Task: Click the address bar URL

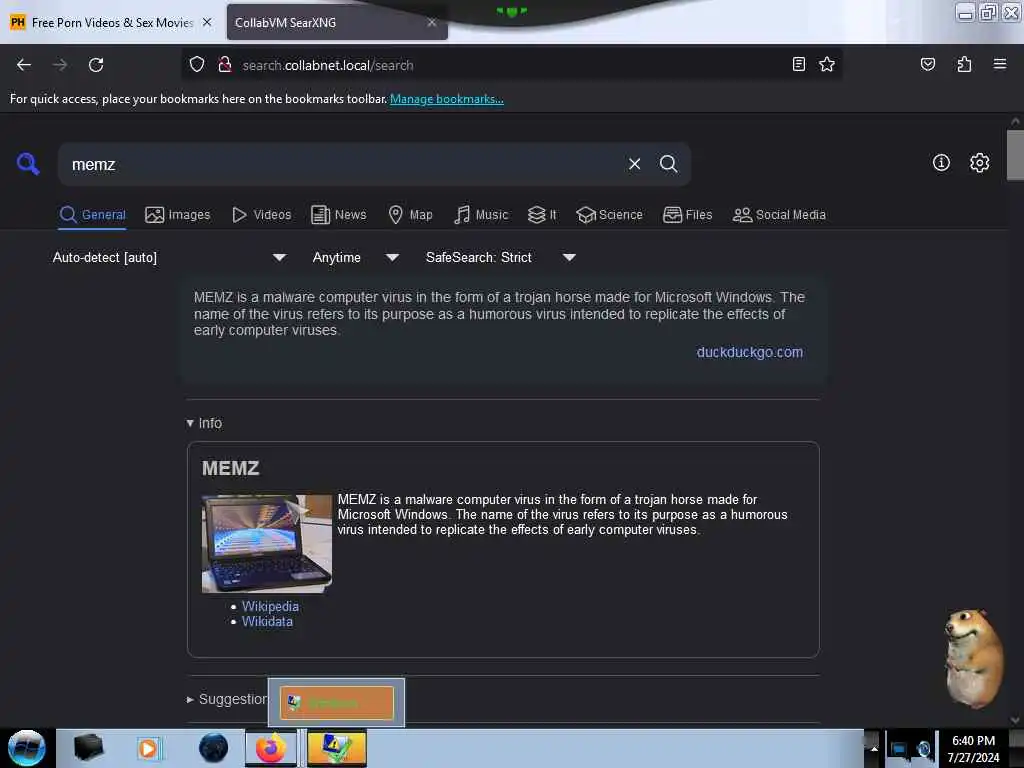Action: click(328, 65)
